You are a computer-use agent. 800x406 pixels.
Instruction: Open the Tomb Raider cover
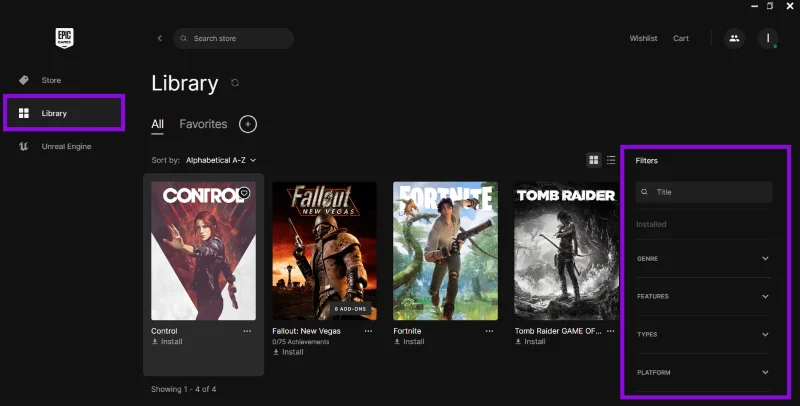(x=566, y=251)
